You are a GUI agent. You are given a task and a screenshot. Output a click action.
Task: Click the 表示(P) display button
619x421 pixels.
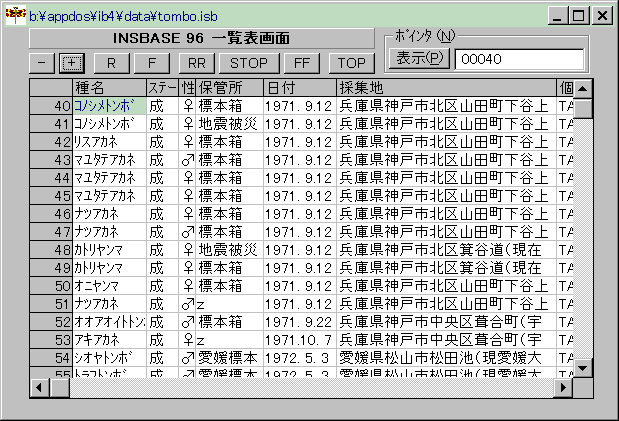[x=419, y=59]
